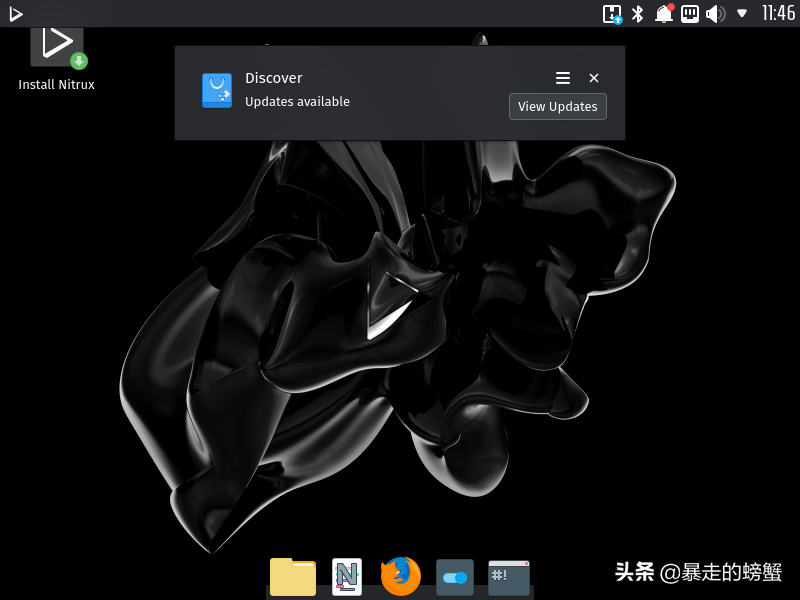Open the application launcher in the top-left corner

[15, 14]
